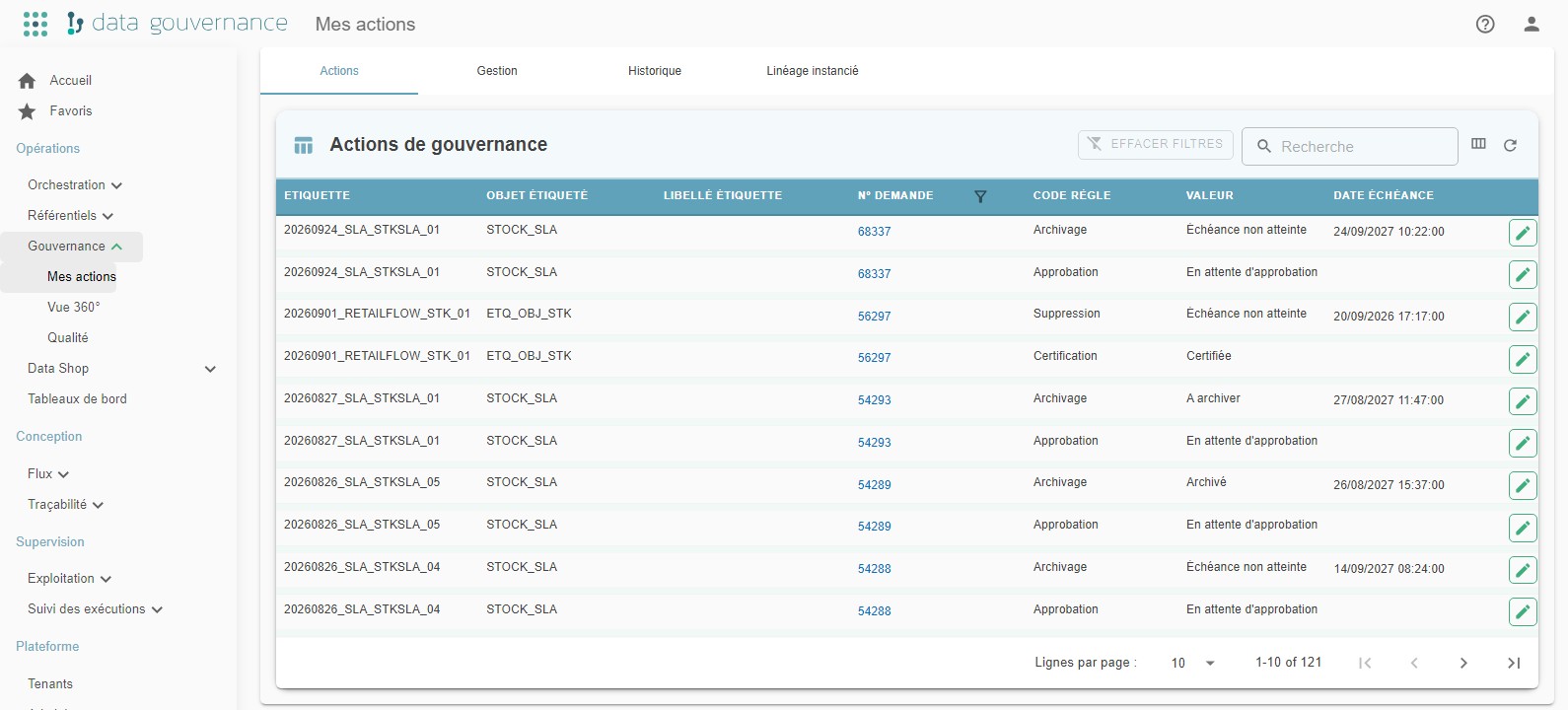Collapse the Gouvernance menu
This screenshot has height=710, width=1568.
tap(116, 247)
